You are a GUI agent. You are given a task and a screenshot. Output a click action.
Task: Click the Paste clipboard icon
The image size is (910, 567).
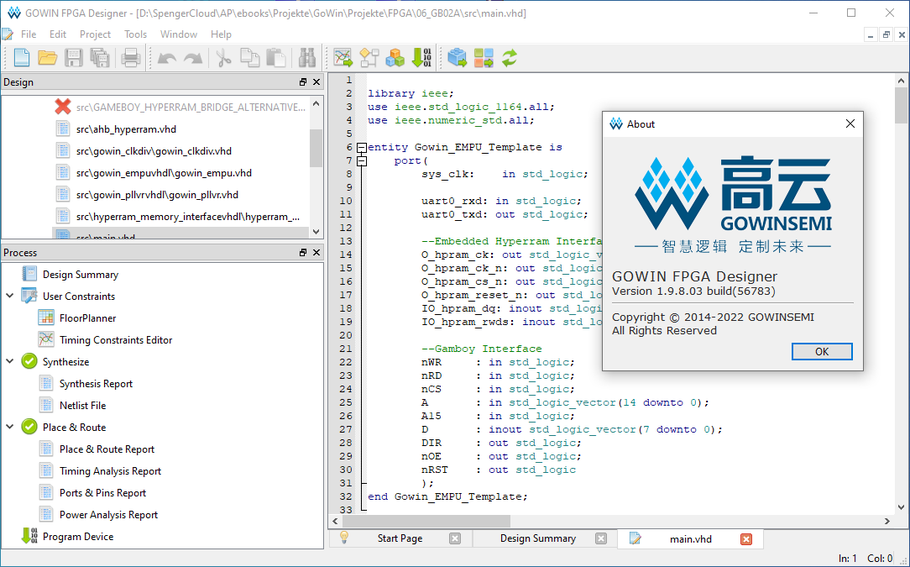(276, 58)
